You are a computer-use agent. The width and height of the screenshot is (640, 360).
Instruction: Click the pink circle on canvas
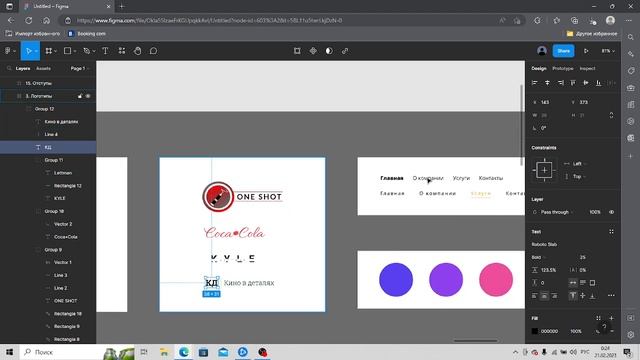pos(496,280)
